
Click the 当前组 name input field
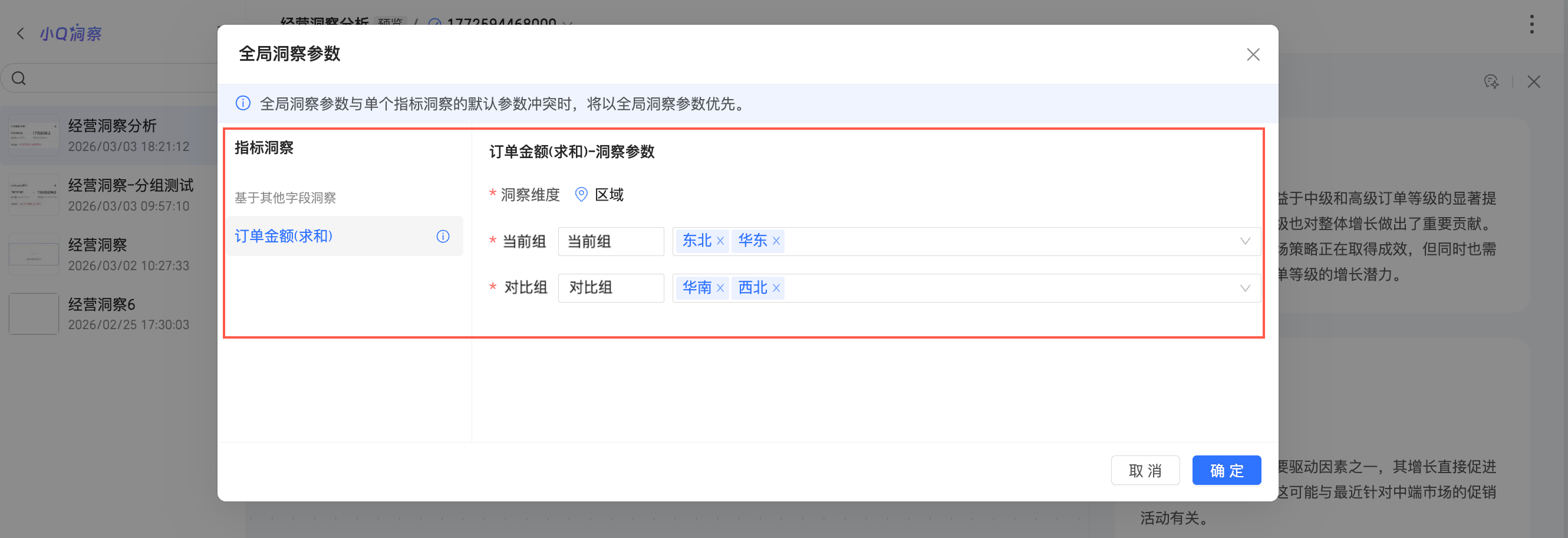click(x=611, y=241)
